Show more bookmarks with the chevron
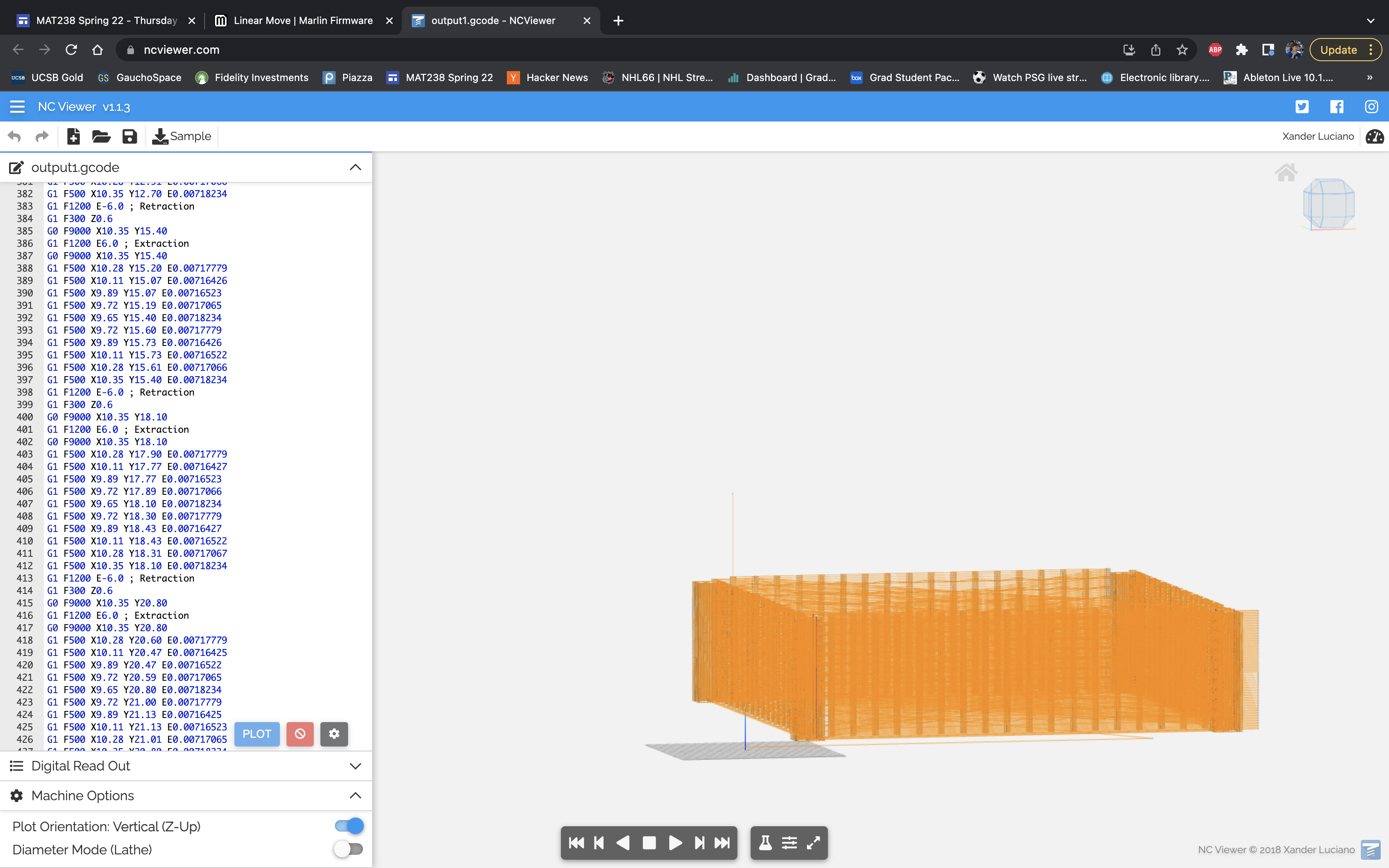This screenshot has width=1389, height=868. click(x=1370, y=78)
